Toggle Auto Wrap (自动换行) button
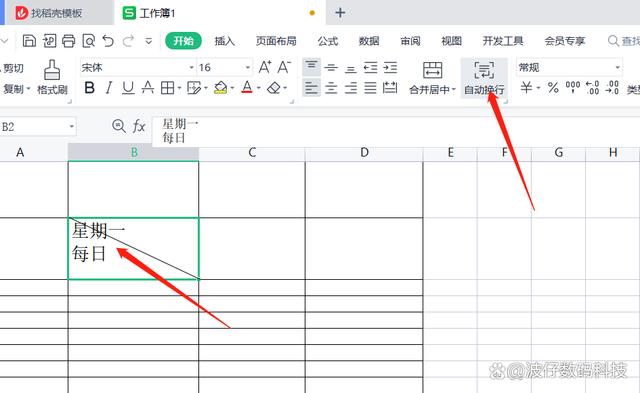The image size is (640, 393). [484, 78]
